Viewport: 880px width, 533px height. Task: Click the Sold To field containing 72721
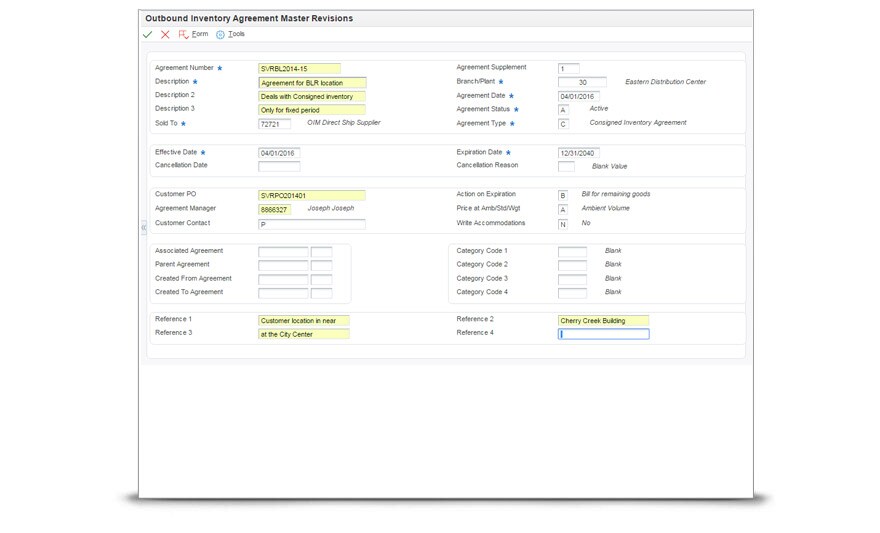coord(274,124)
